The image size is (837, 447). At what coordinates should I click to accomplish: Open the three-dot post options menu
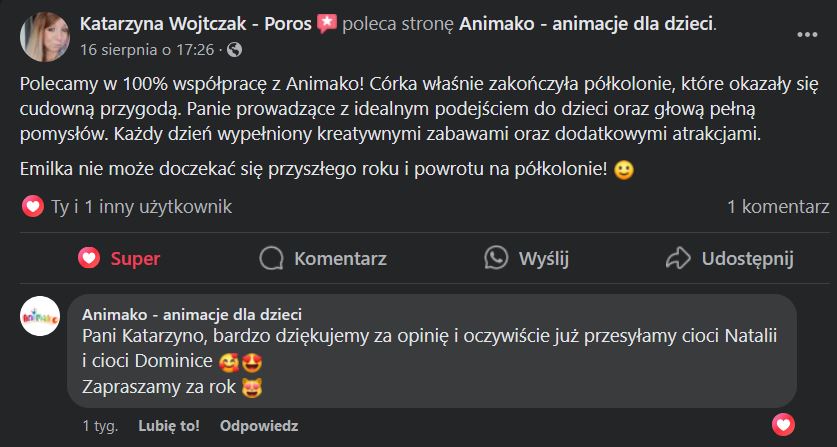point(807,35)
